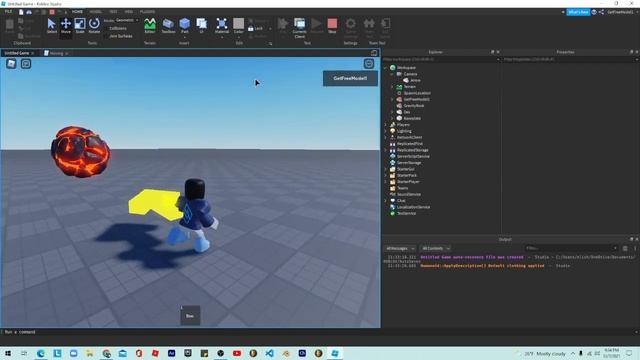640x360 pixels.
Task: Activate the Rotate tool
Action: click(x=94, y=26)
